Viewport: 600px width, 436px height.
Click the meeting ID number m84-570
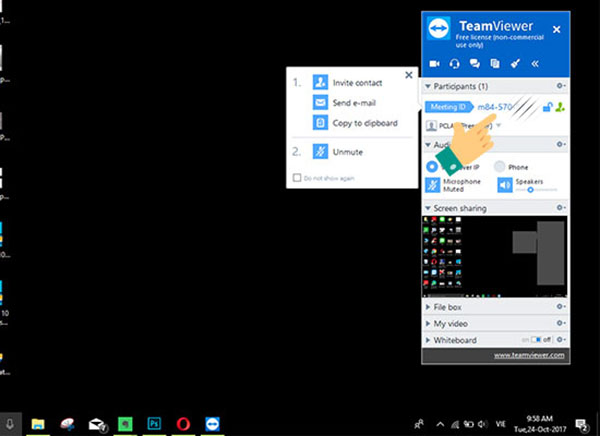click(x=495, y=107)
